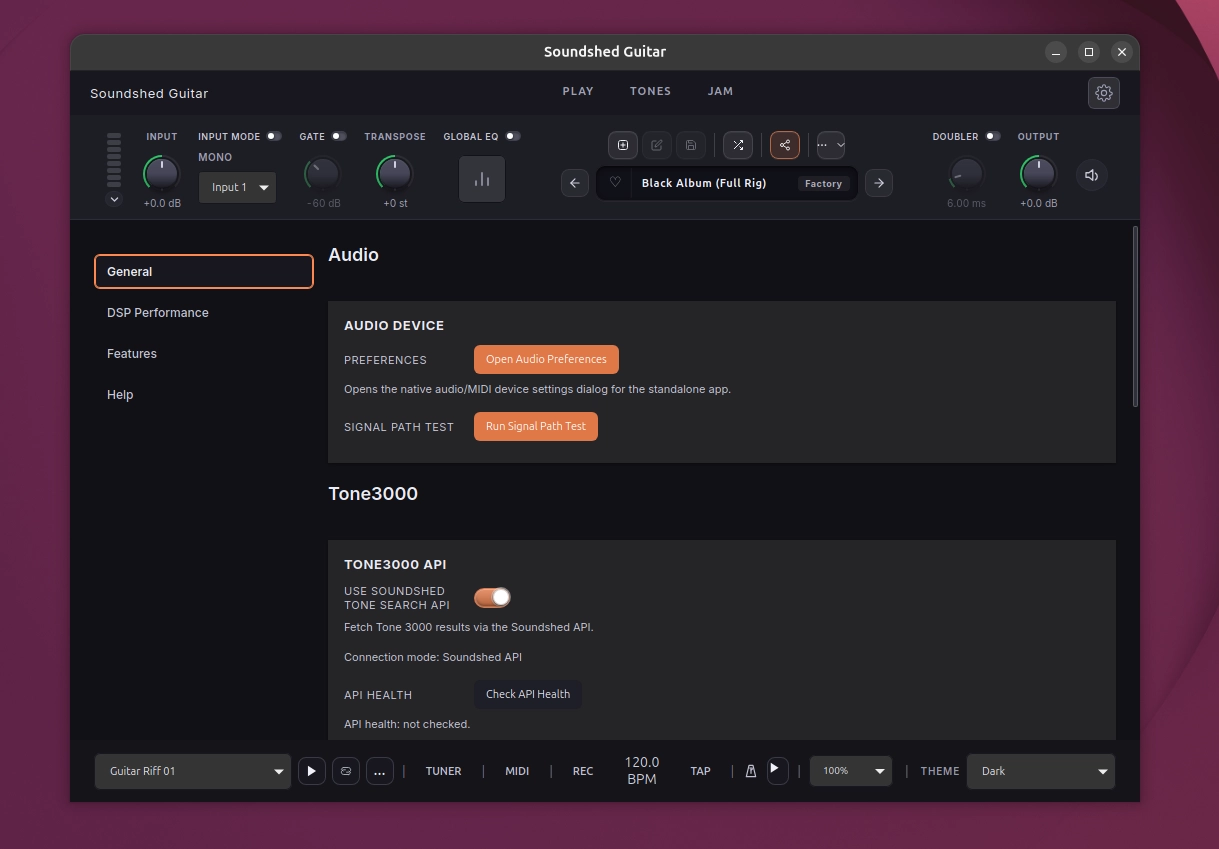Click Check API Health button

[x=528, y=694]
